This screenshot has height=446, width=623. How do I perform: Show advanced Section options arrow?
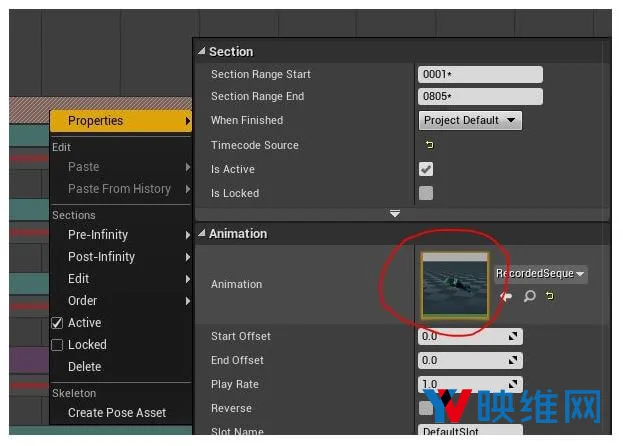(395, 214)
